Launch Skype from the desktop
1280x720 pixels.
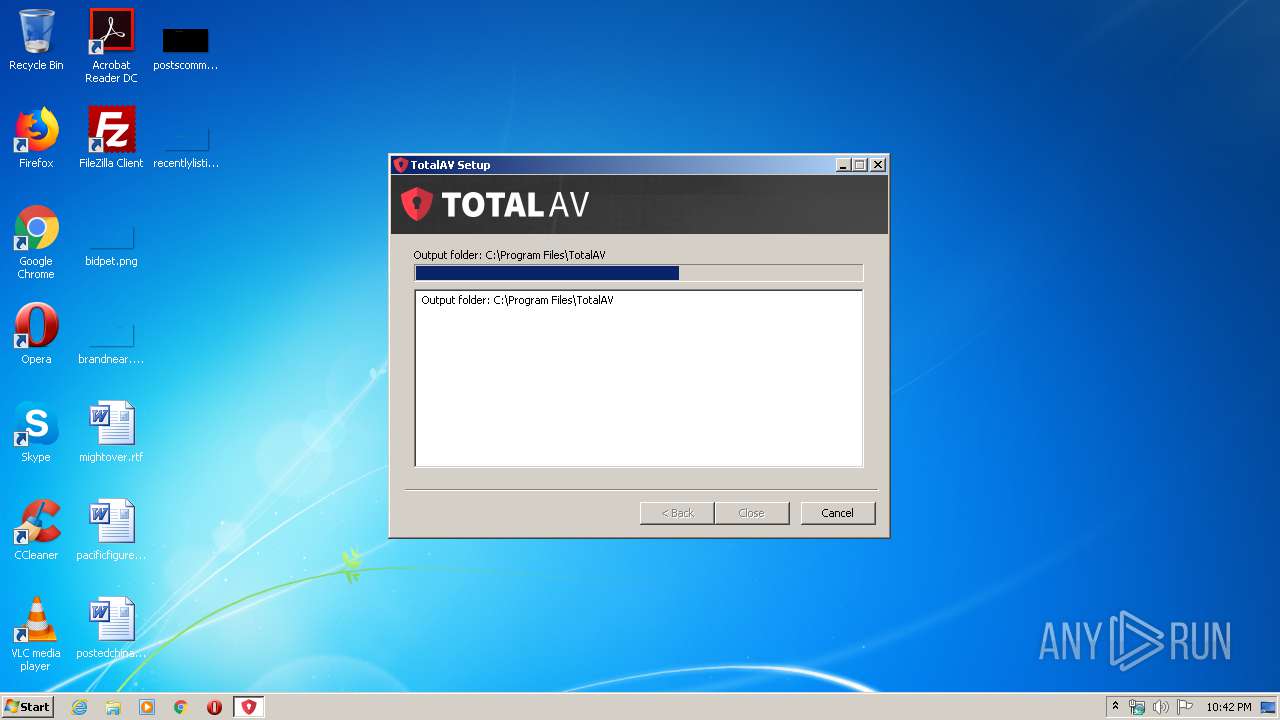click(36, 432)
